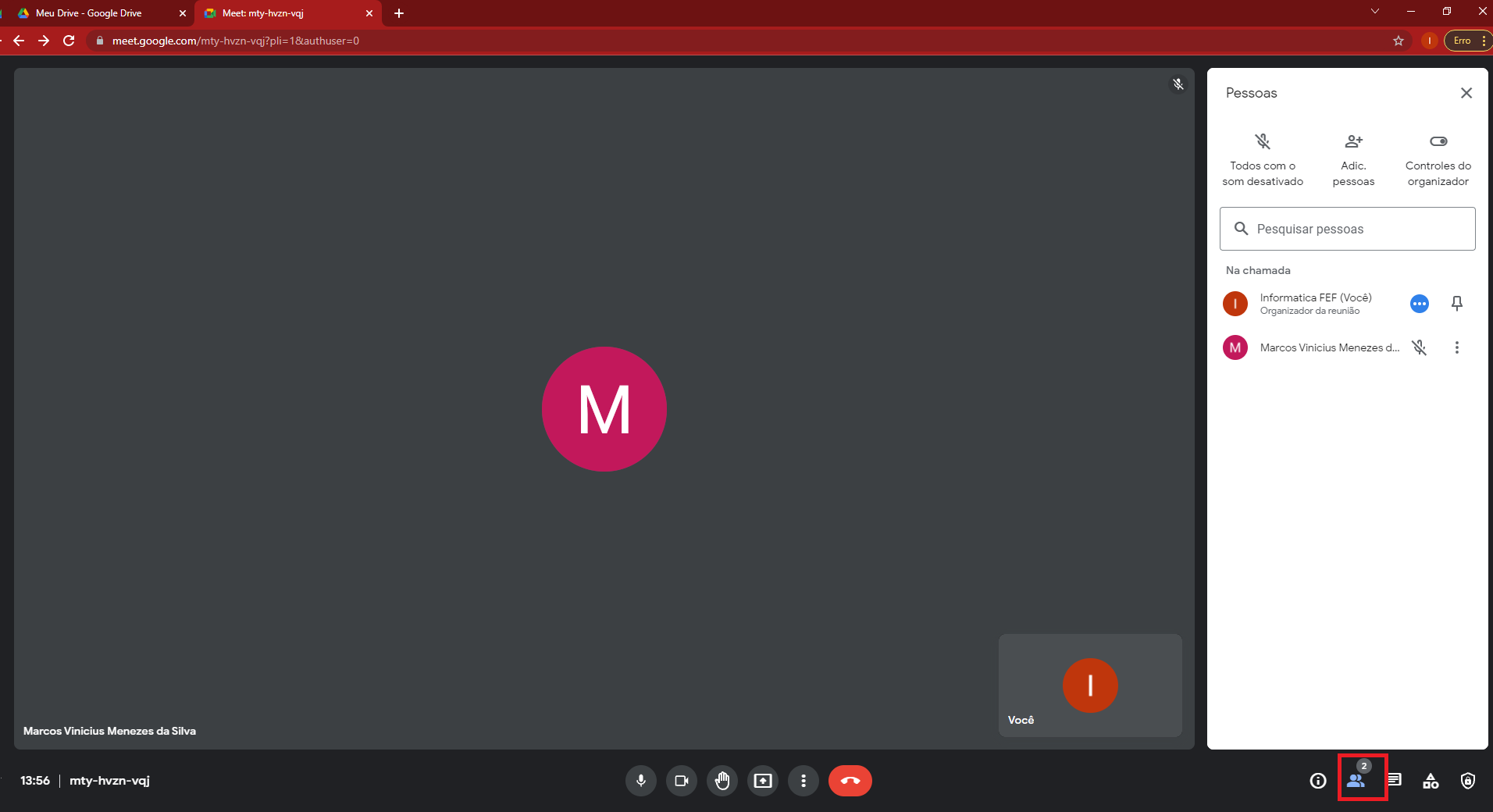Click the present screen icon

[763, 781]
